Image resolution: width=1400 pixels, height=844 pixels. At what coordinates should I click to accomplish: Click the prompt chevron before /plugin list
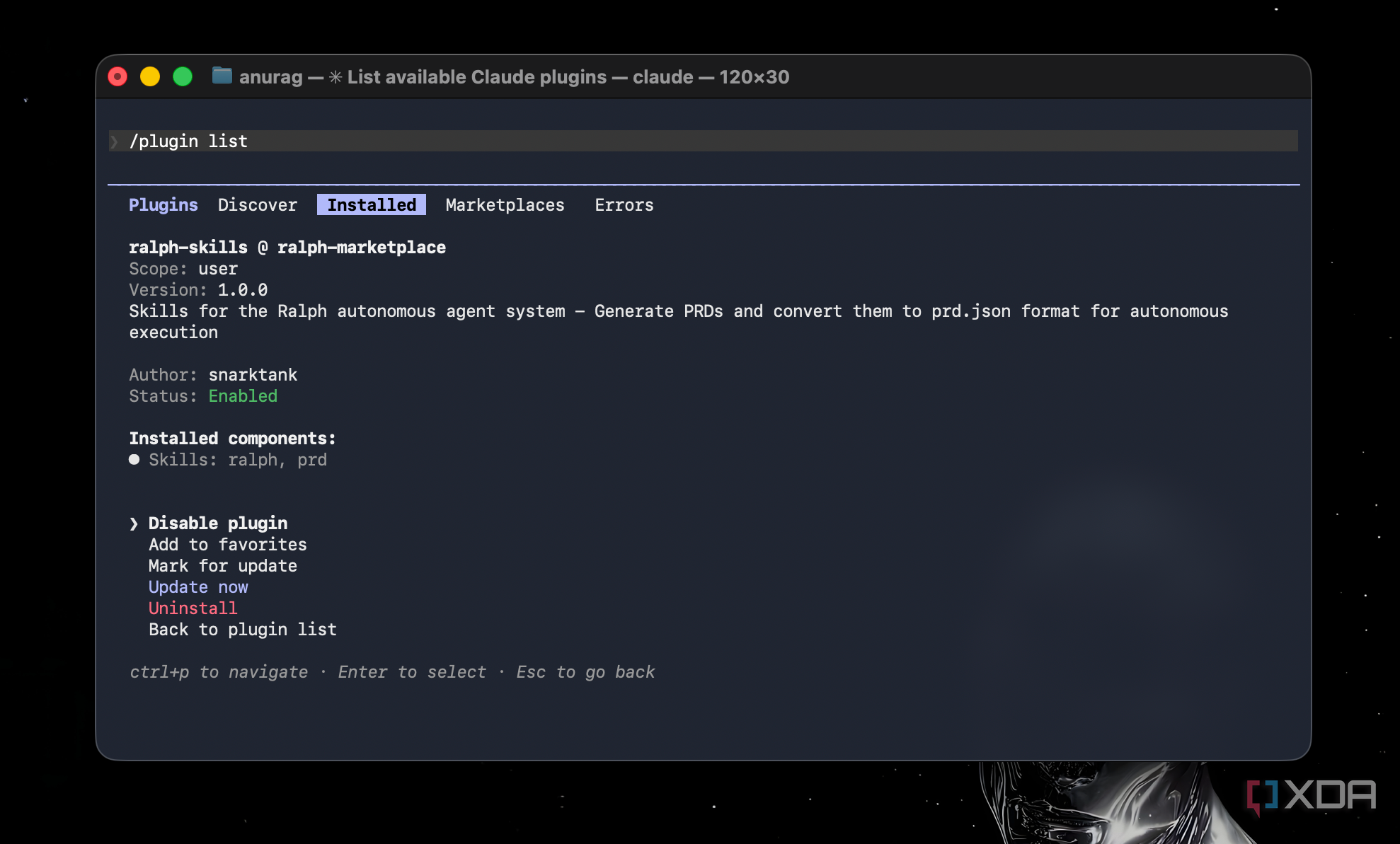pyautogui.click(x=114, y=141)
